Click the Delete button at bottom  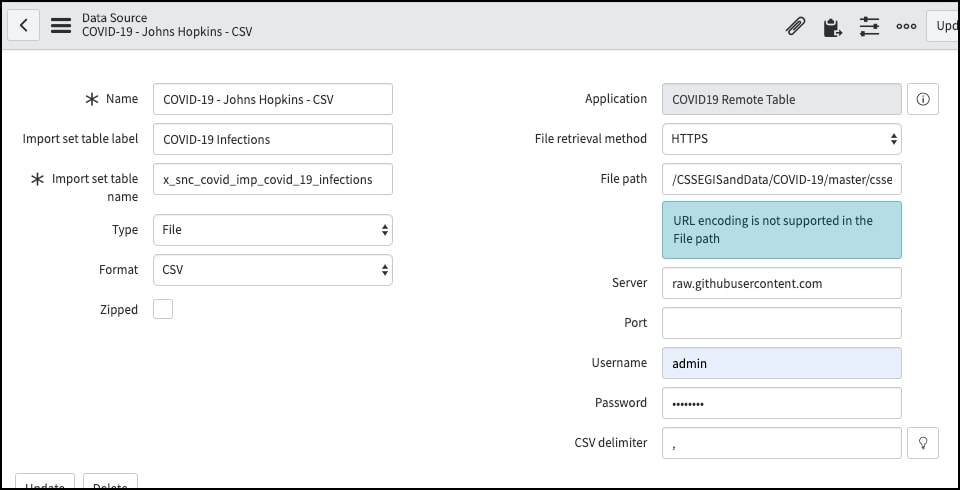(x=110, y=483)
